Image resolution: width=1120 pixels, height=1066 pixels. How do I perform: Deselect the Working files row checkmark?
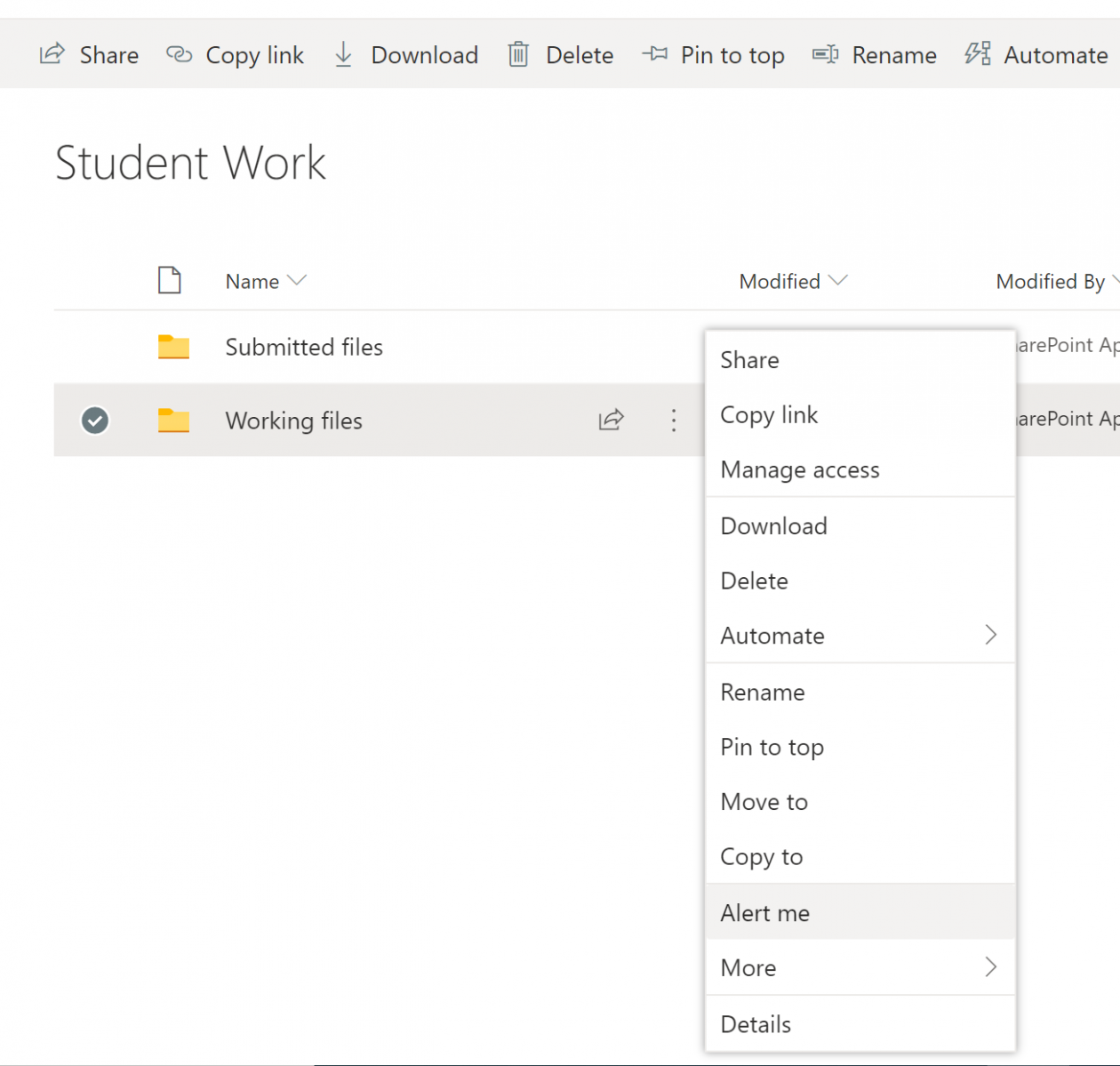click(95, 420)
